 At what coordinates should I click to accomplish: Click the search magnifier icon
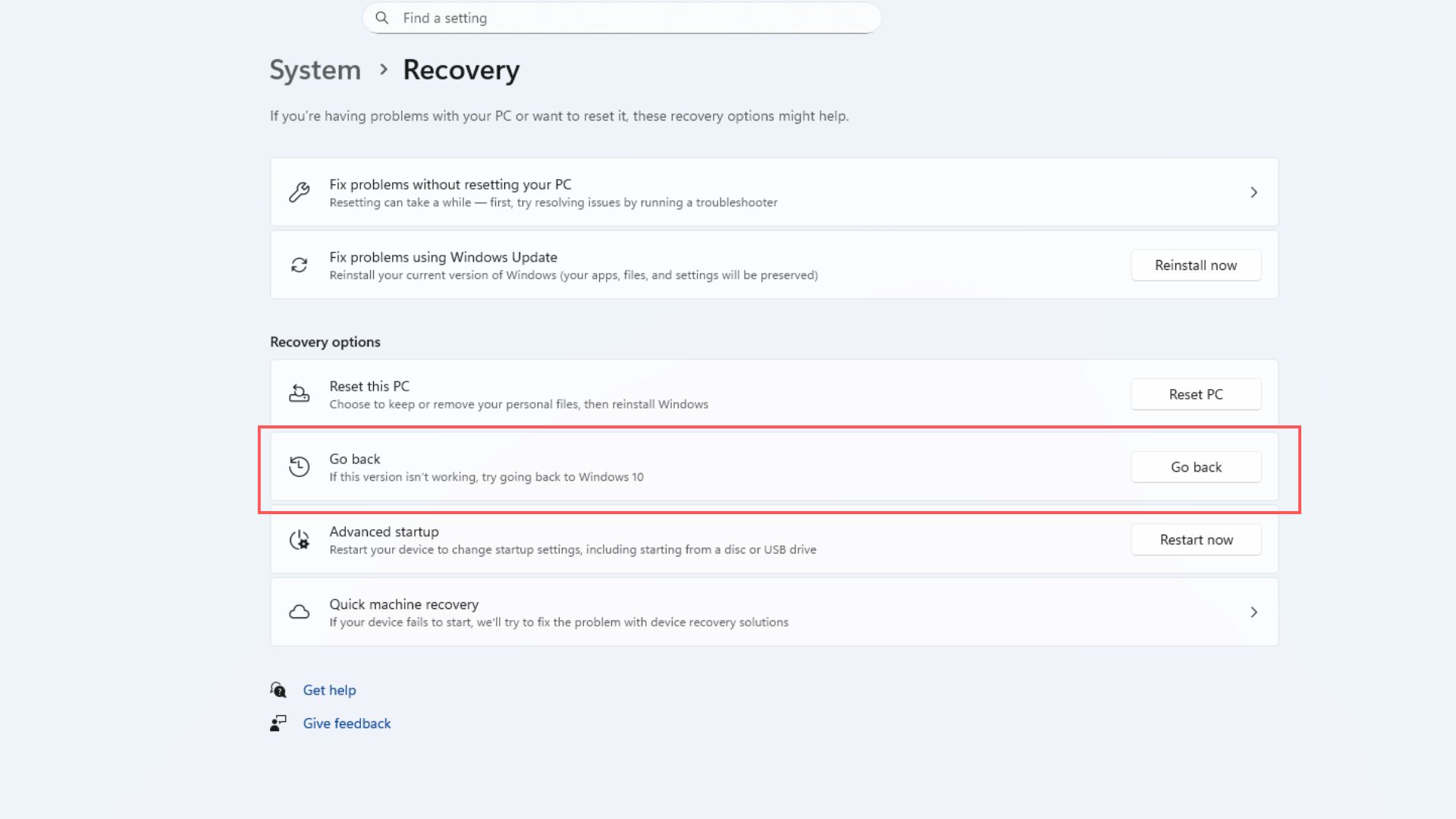[x=382, y=17]
